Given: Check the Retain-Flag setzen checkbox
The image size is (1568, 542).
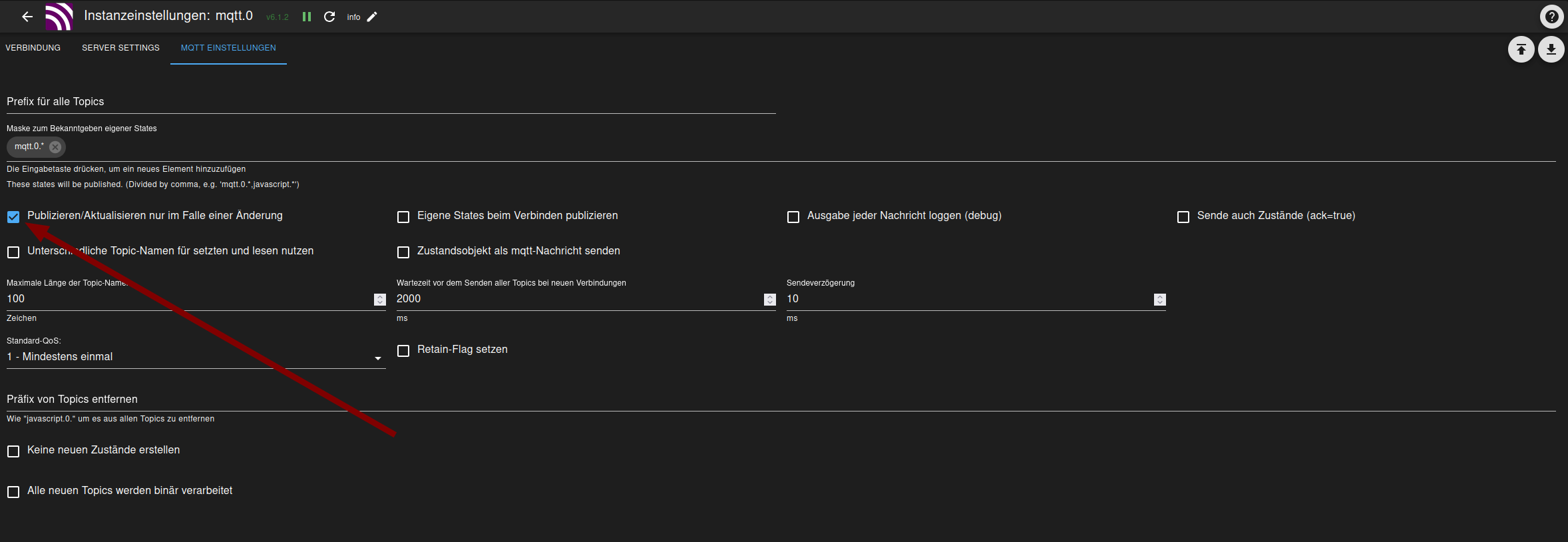Looking at the screenshot, I should [403, 351].
